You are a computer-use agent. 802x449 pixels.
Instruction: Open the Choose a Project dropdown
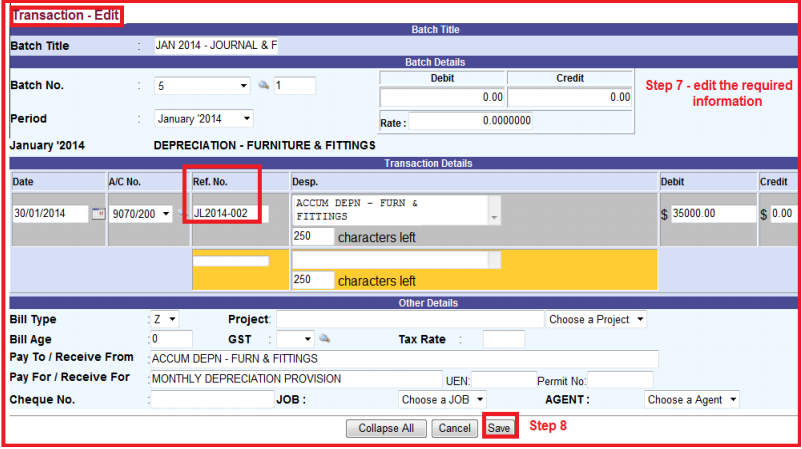(596, 319)
